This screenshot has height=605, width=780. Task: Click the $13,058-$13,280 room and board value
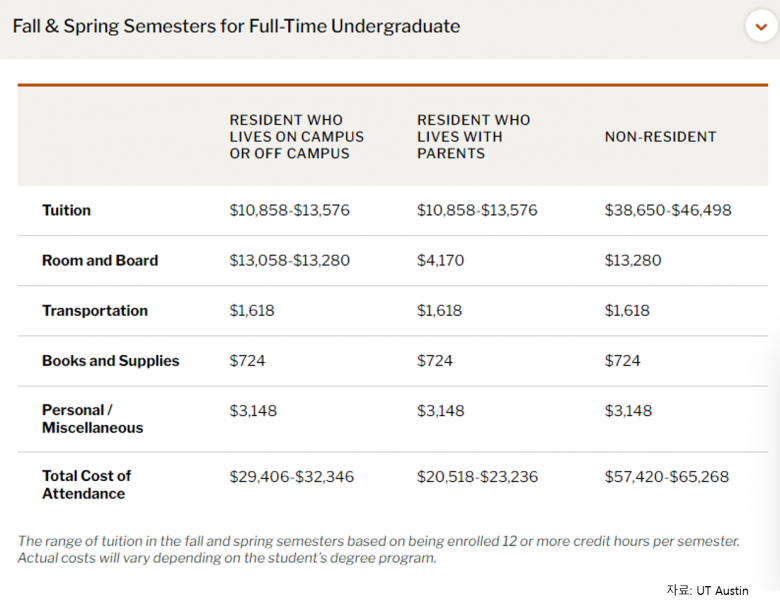[x=289, y=261]
